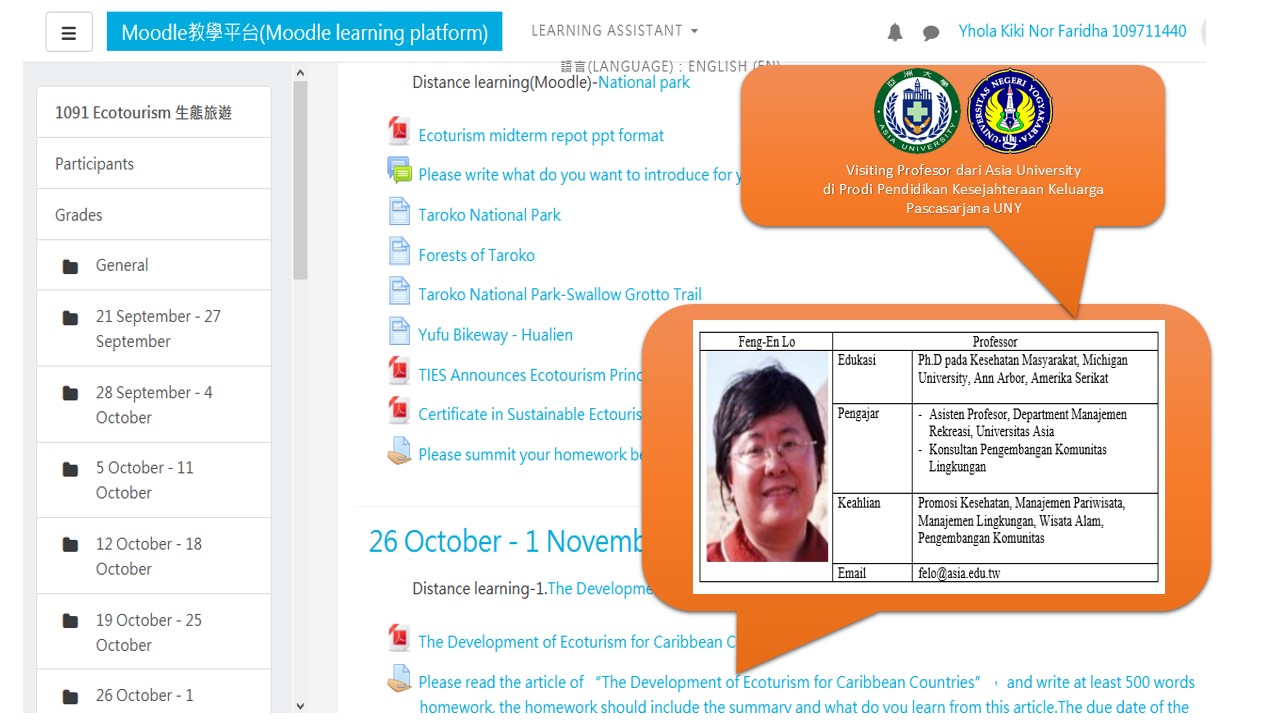
Task: Open the National park link
Action: [x=644, y=82]
